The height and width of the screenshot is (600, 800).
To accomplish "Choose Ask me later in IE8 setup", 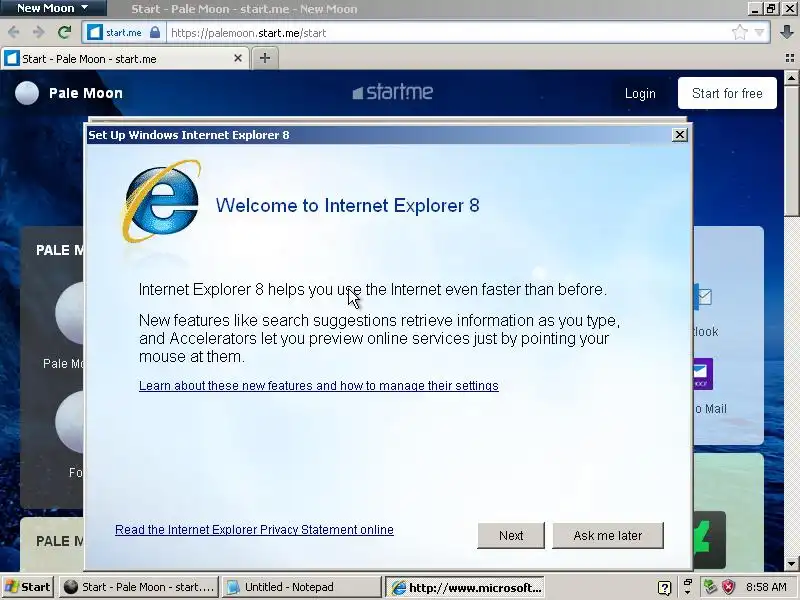I will [x=608, y=535].
